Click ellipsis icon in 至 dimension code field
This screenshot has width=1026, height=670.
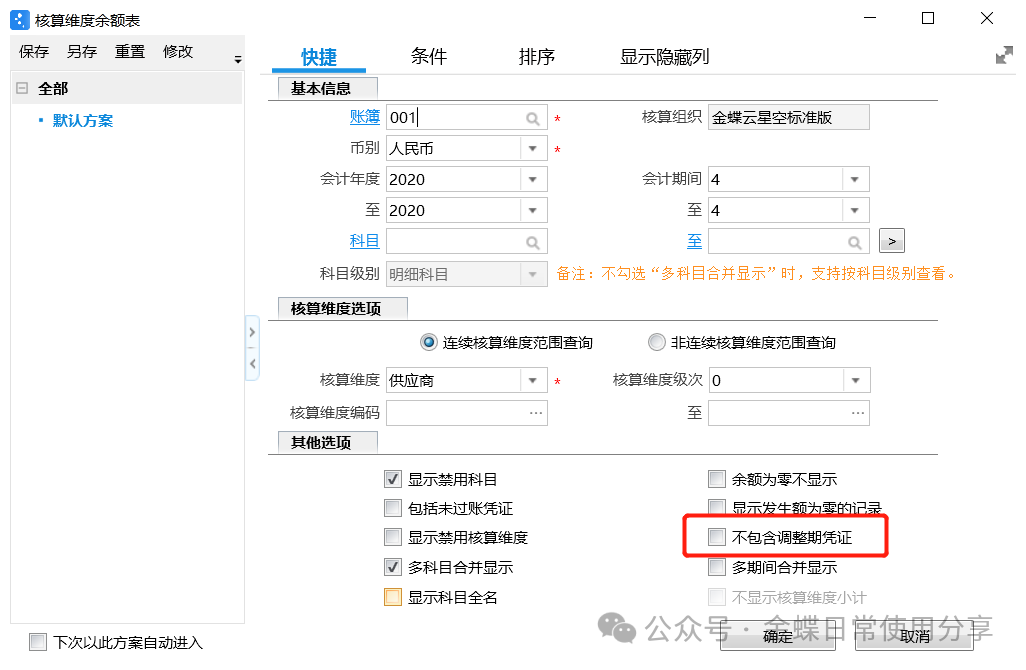(x=858, y=412)
